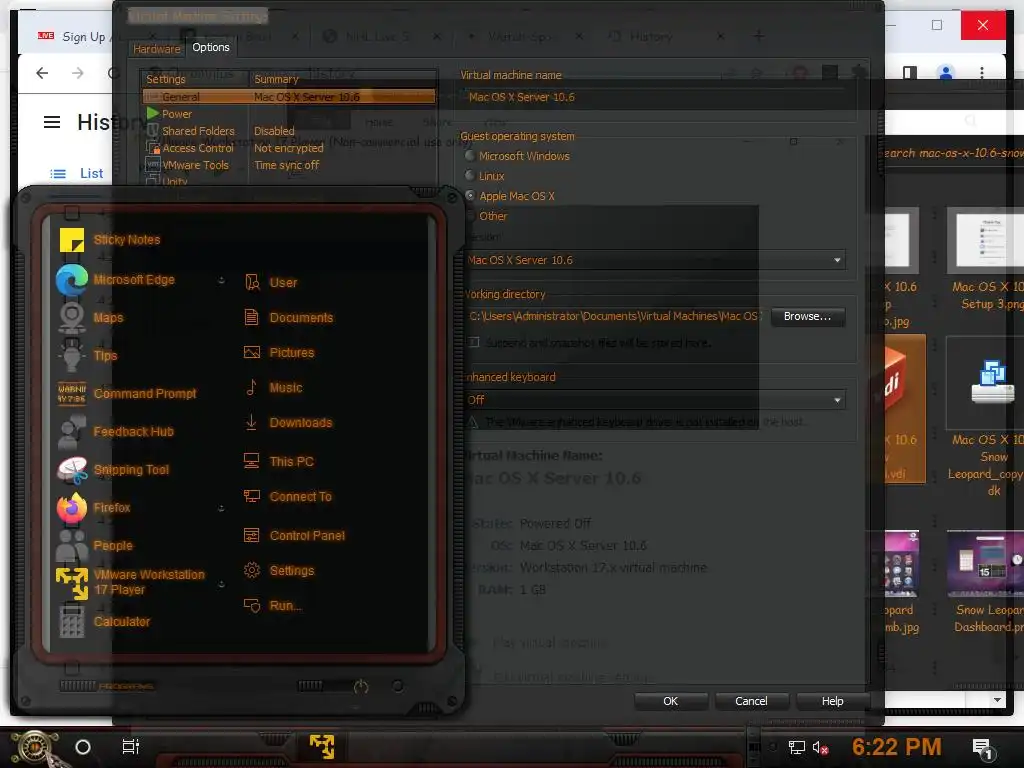Screen dimensions: 1024x768
Task: Open Chrome History hamburger menu
Action: [52, 122]
